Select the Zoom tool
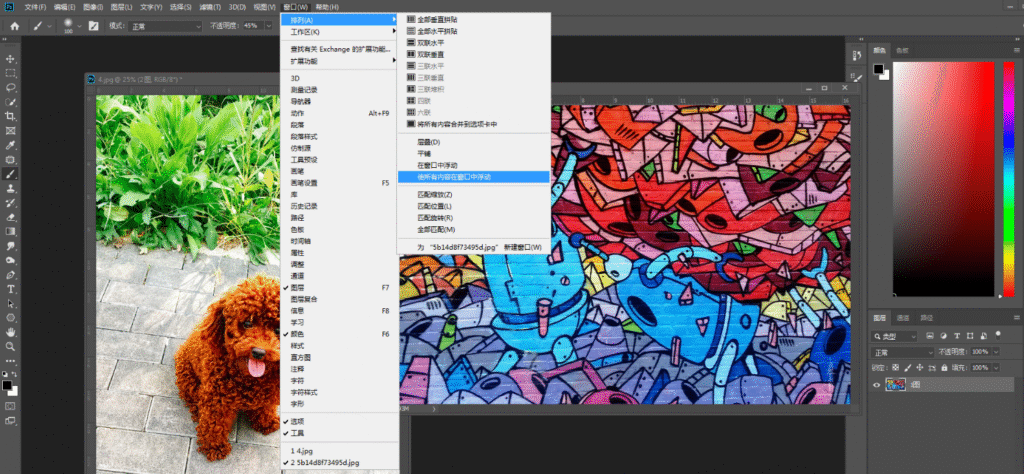The image size is (1024, 474). 10,346
